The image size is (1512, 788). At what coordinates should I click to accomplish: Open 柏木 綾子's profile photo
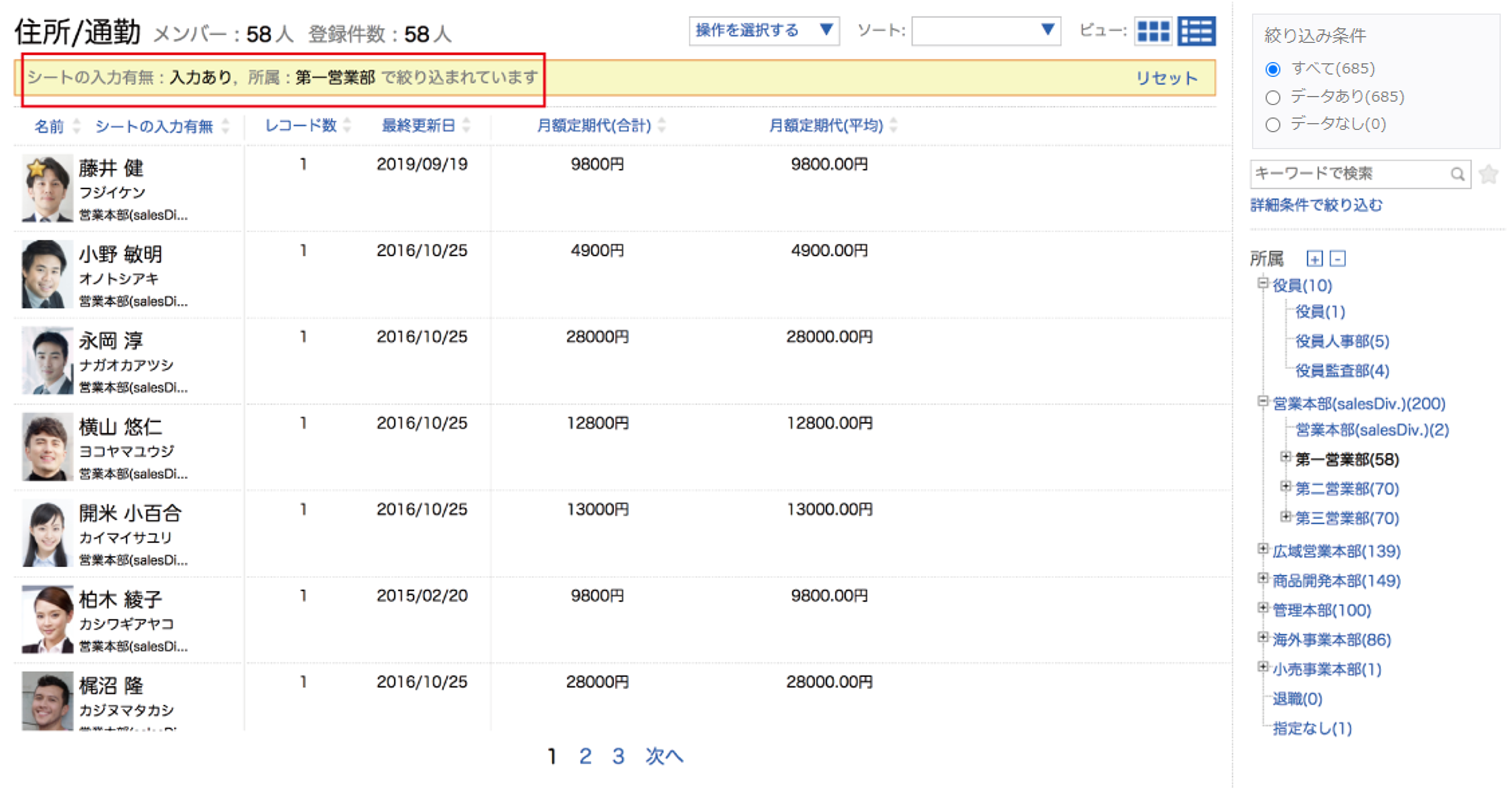pos(48,620)
